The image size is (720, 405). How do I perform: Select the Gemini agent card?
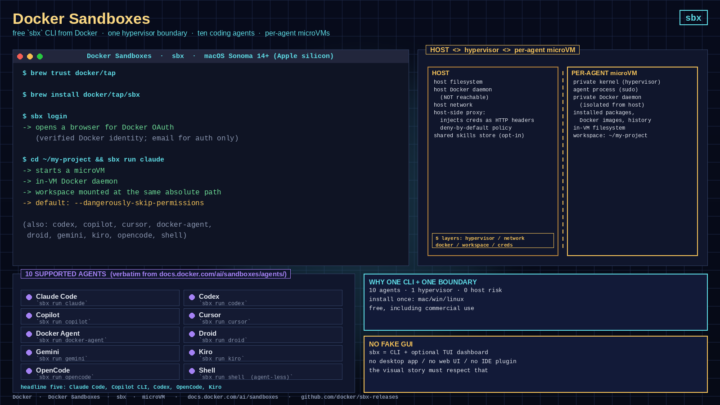(100, 353)
